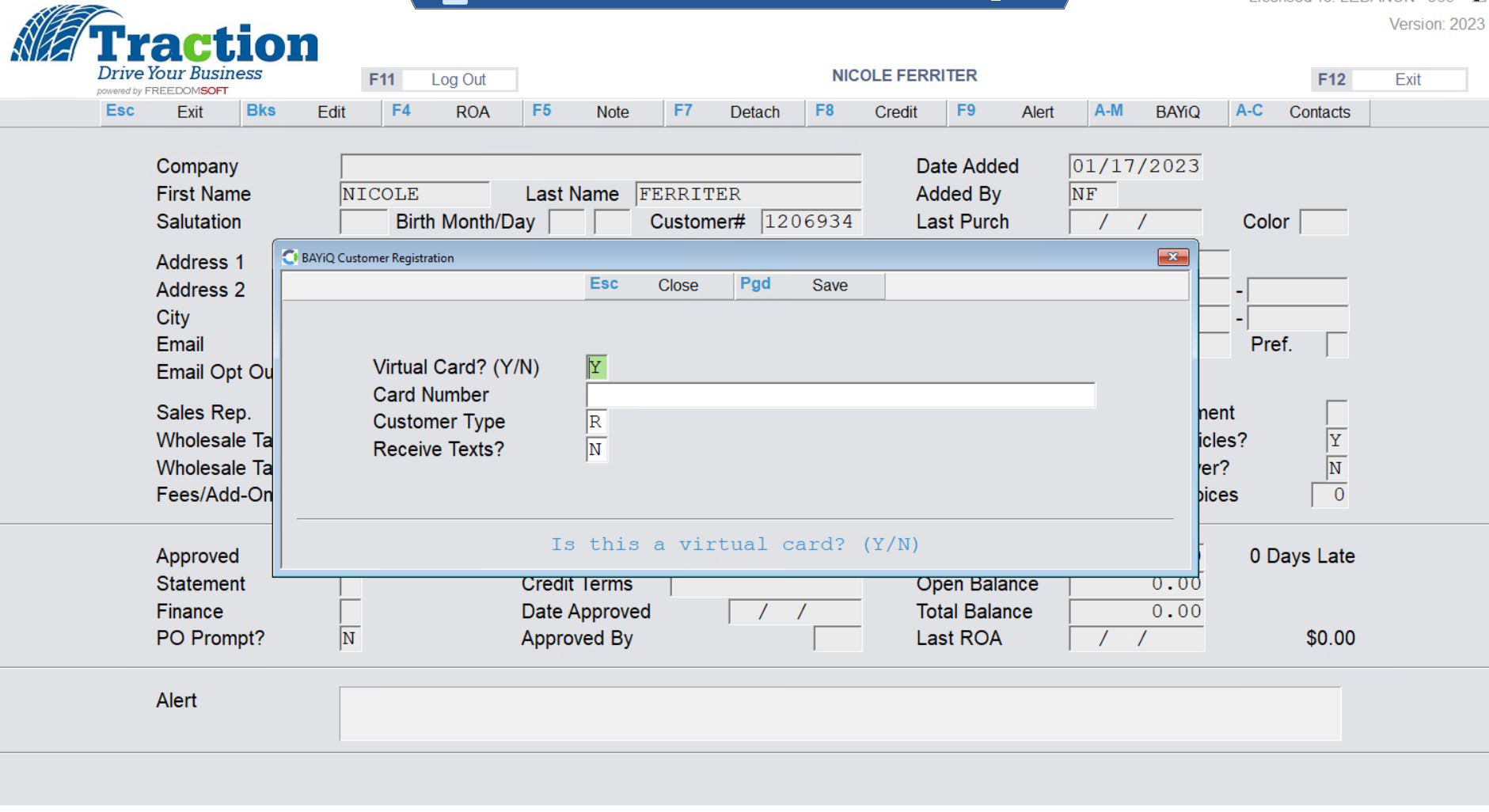The height and width of the screenshot is (812, 1489).
Task: Click the Salutation field
Action: (363, 222)
